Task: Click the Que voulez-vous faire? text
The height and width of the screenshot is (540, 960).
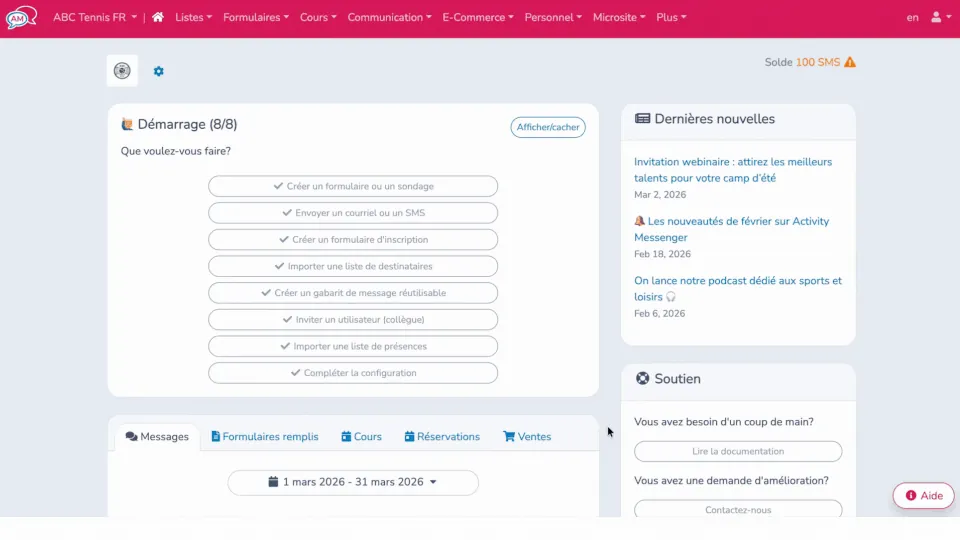Action: click(x=176, y=151)
